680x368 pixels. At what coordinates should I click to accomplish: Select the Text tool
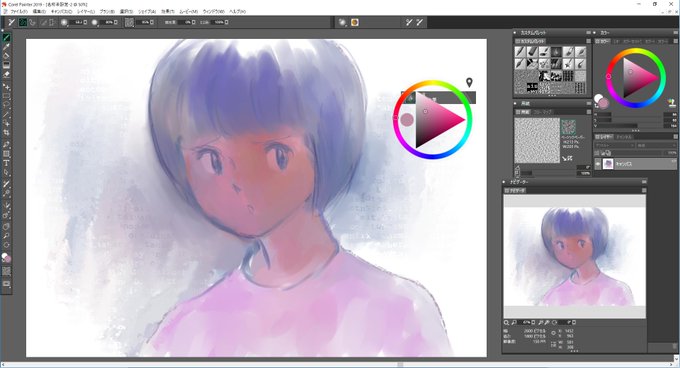click(x=6, y=163)
